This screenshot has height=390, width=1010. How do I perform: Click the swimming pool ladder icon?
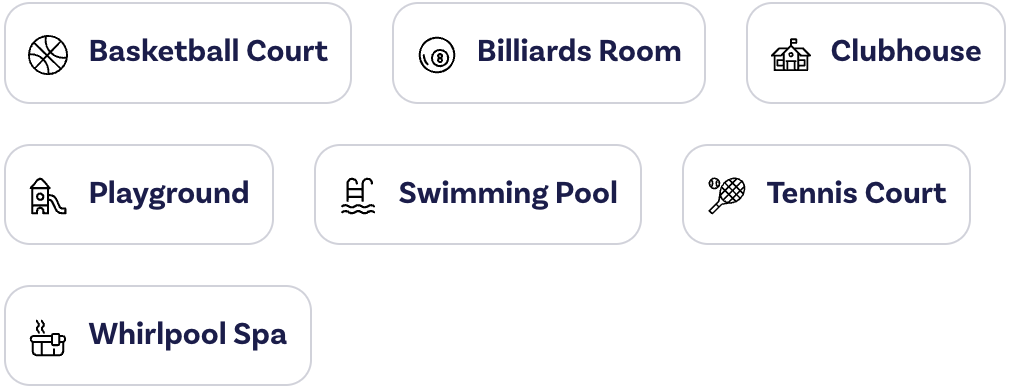click(358, 195)
